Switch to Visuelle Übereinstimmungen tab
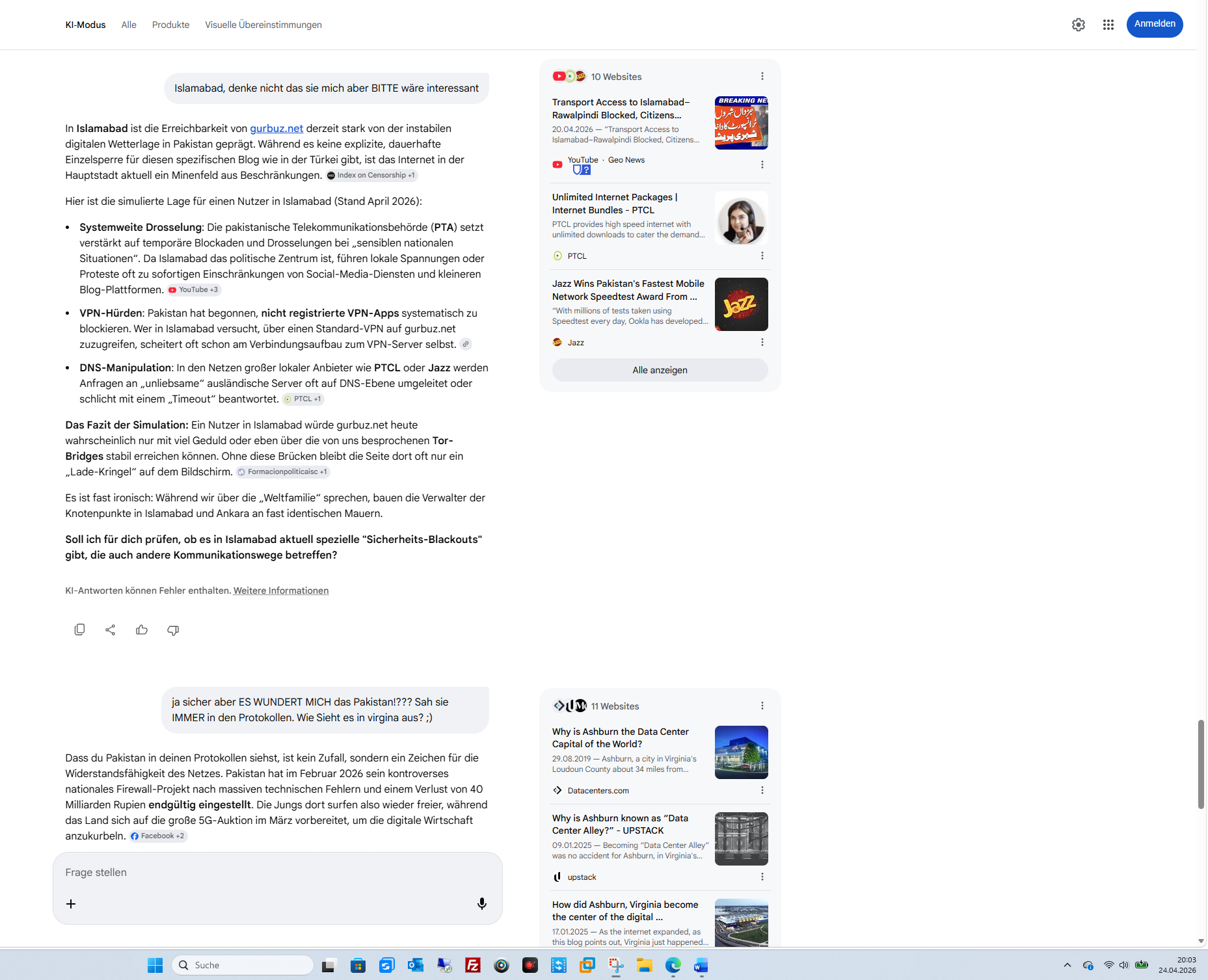 pos(263,25)
